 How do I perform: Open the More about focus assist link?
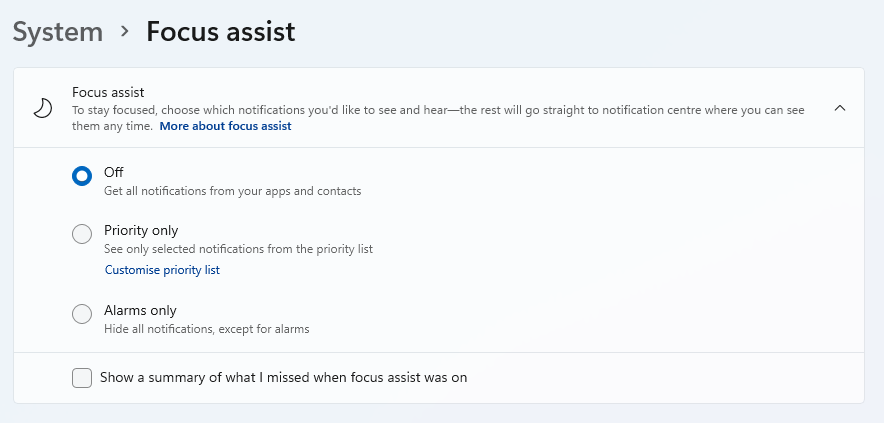226,126
